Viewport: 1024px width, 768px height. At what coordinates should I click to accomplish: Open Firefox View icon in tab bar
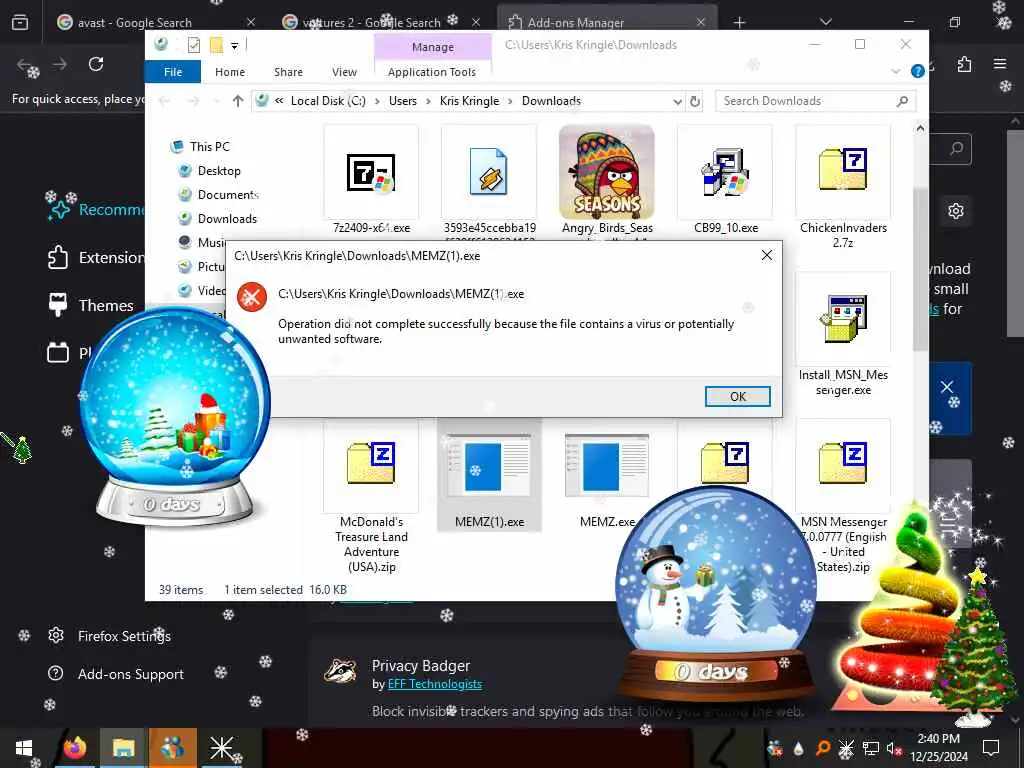pos(20,23)
